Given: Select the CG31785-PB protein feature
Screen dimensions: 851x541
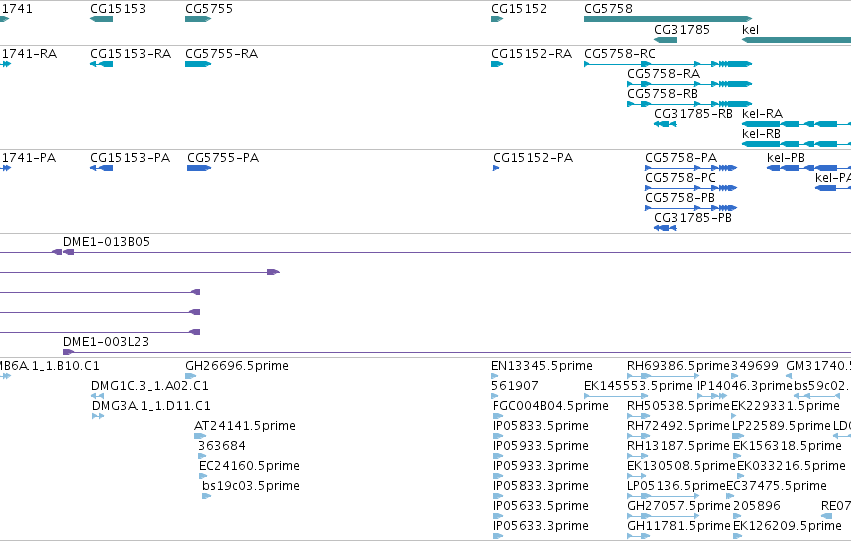Looking at the screenshot, I should (665, 228).
